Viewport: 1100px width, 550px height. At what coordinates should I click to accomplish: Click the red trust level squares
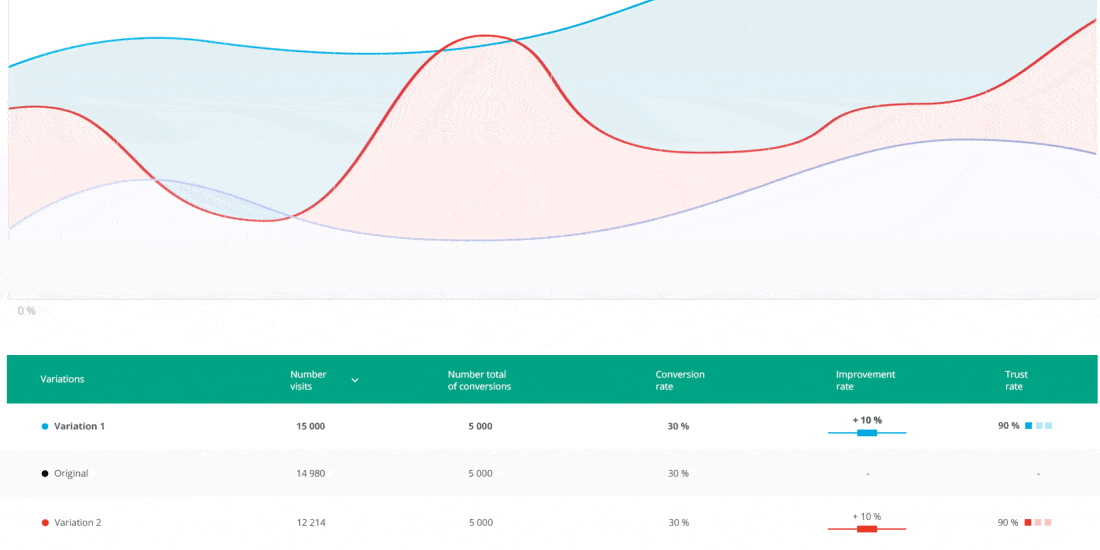1039,523
